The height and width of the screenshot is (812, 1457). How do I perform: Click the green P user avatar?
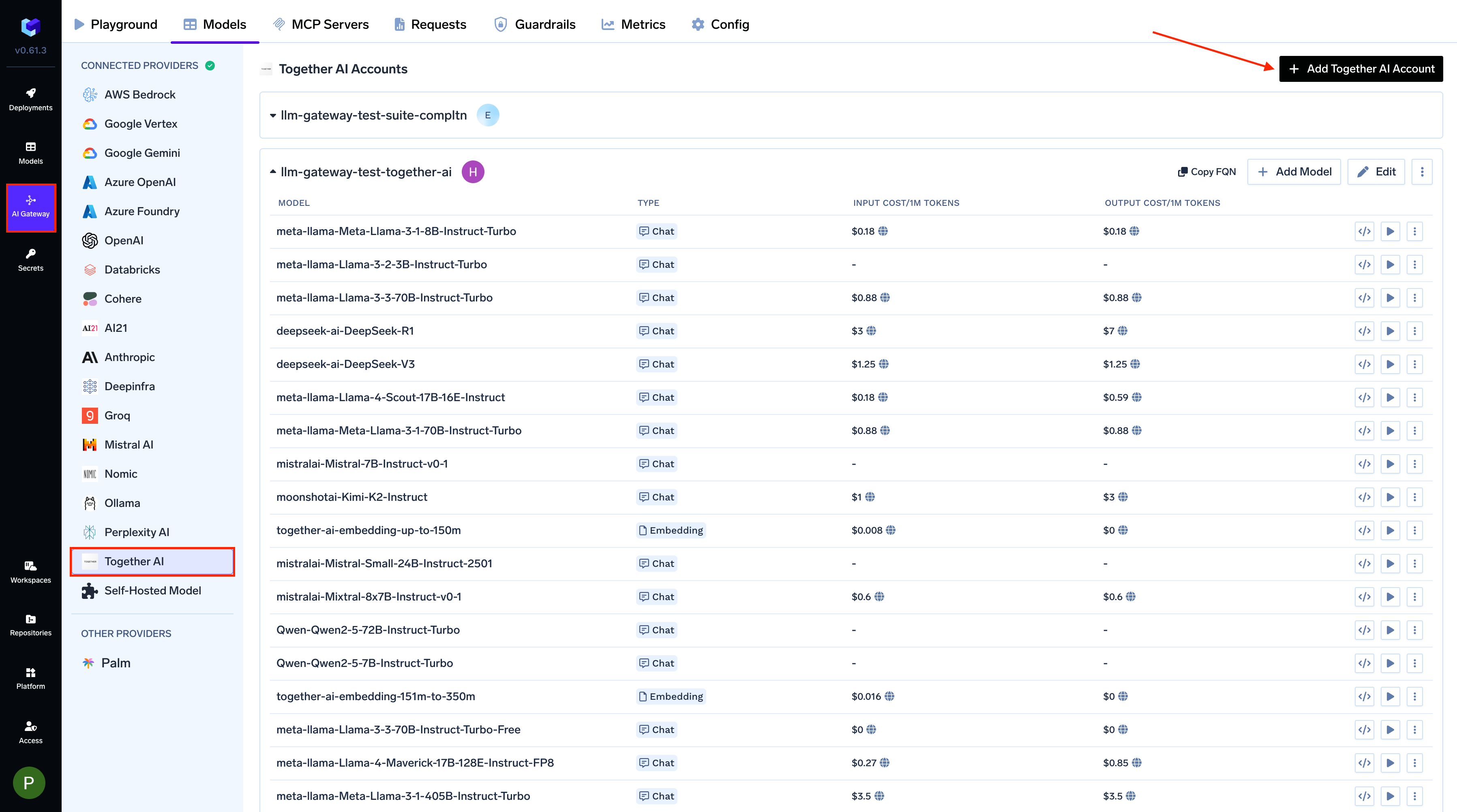point(29,782)
